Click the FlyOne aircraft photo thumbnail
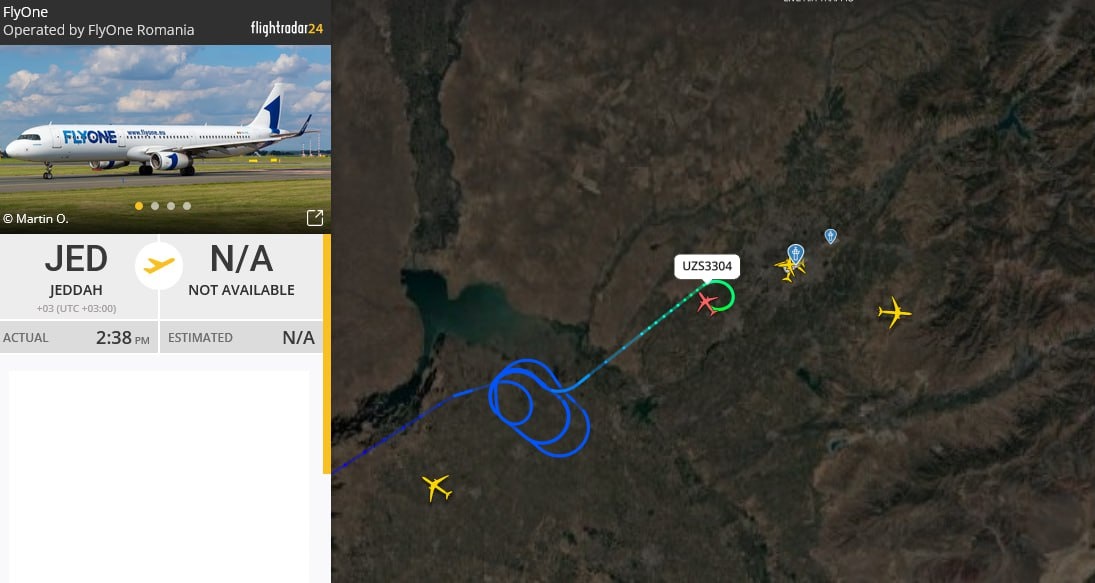1095x583 pixels. pyautogui.click(x=166, y=139)
